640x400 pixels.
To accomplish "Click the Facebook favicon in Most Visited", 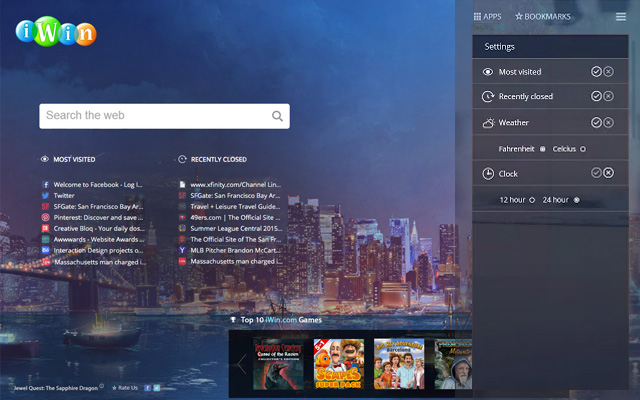I will pos(46,184).
